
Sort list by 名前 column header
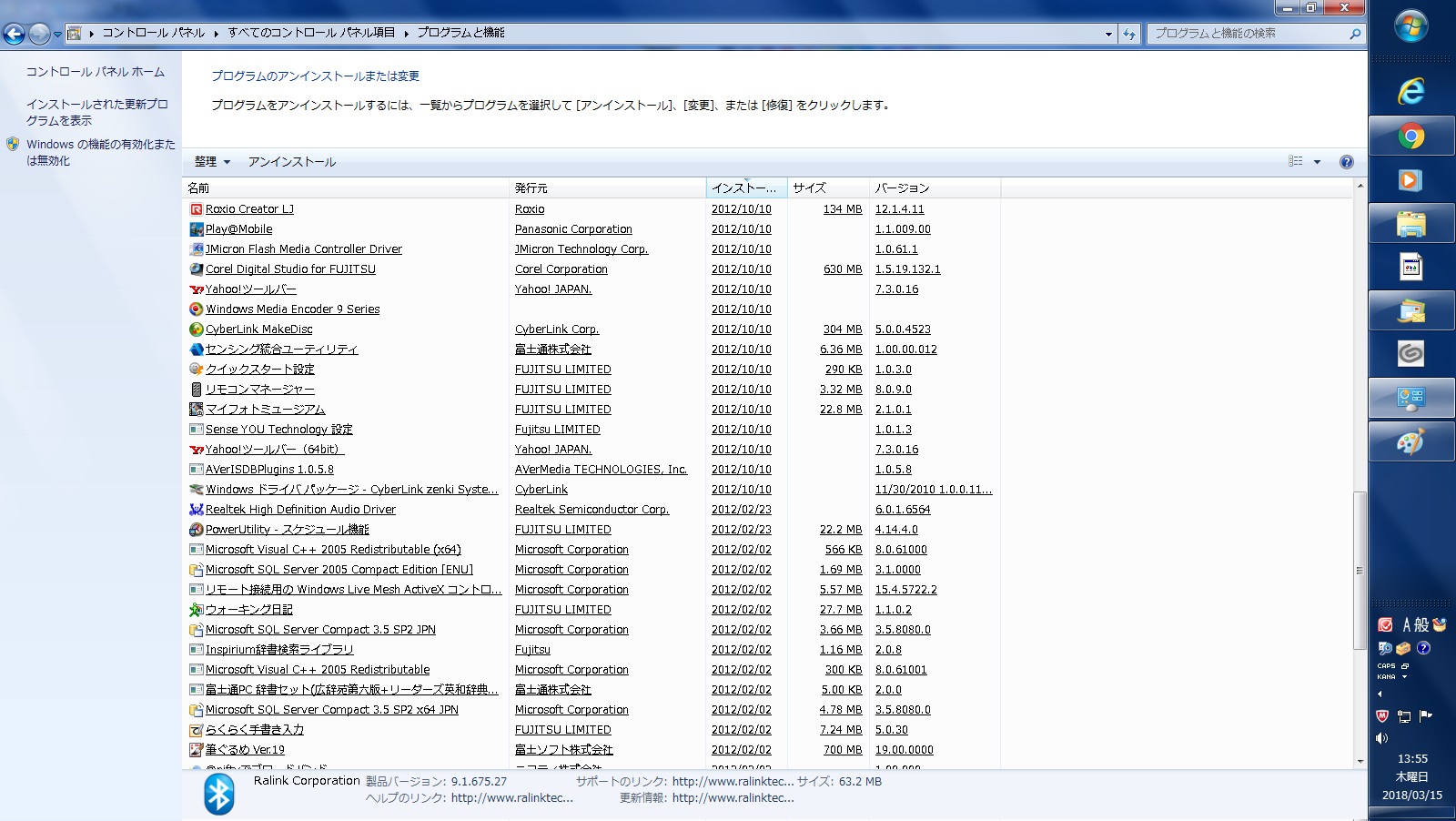[x=346, y=188]
